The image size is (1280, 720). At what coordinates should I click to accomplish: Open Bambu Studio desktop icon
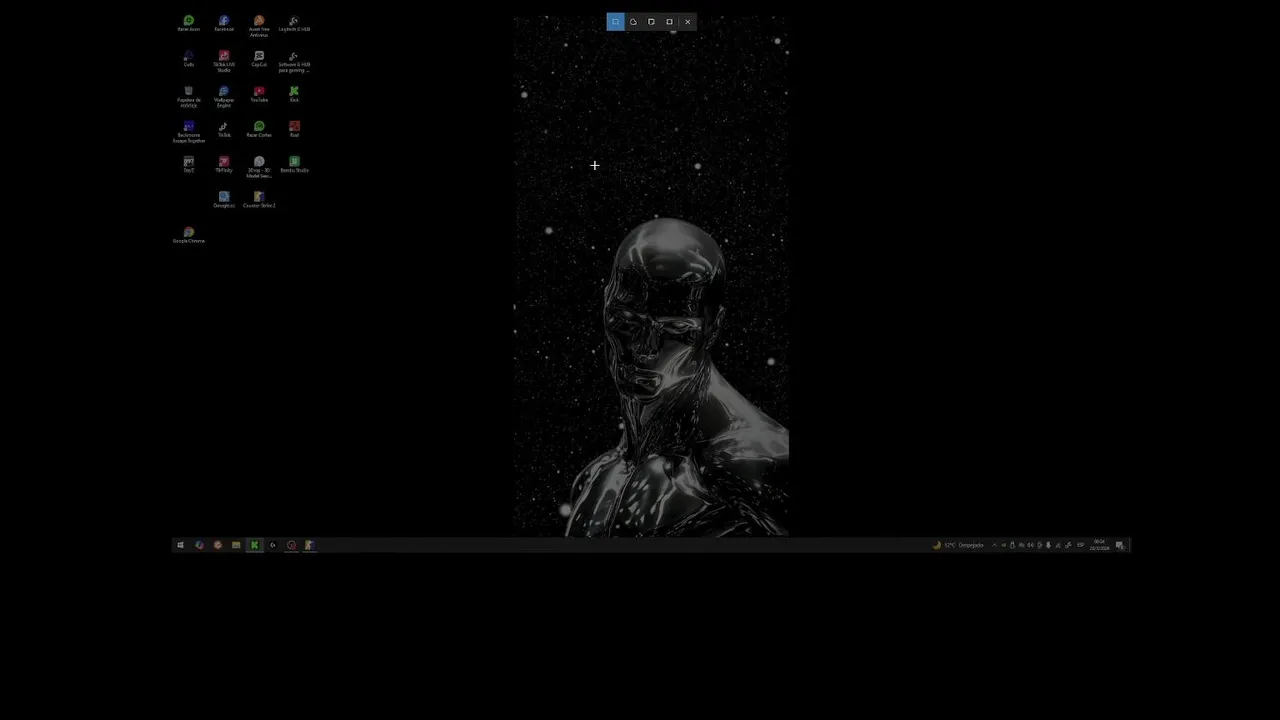(294, 164)
